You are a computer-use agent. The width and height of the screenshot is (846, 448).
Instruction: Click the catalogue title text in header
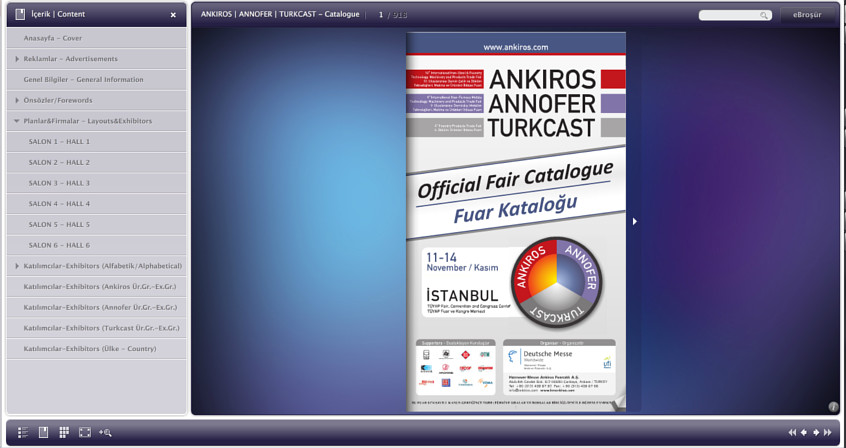pos(280,15)
